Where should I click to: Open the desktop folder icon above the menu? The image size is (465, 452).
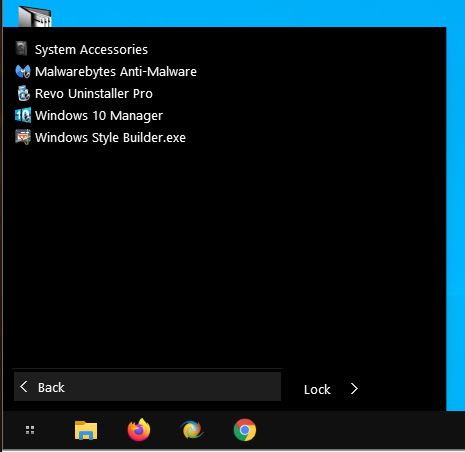pyautogui.click(x=35, y=16)
